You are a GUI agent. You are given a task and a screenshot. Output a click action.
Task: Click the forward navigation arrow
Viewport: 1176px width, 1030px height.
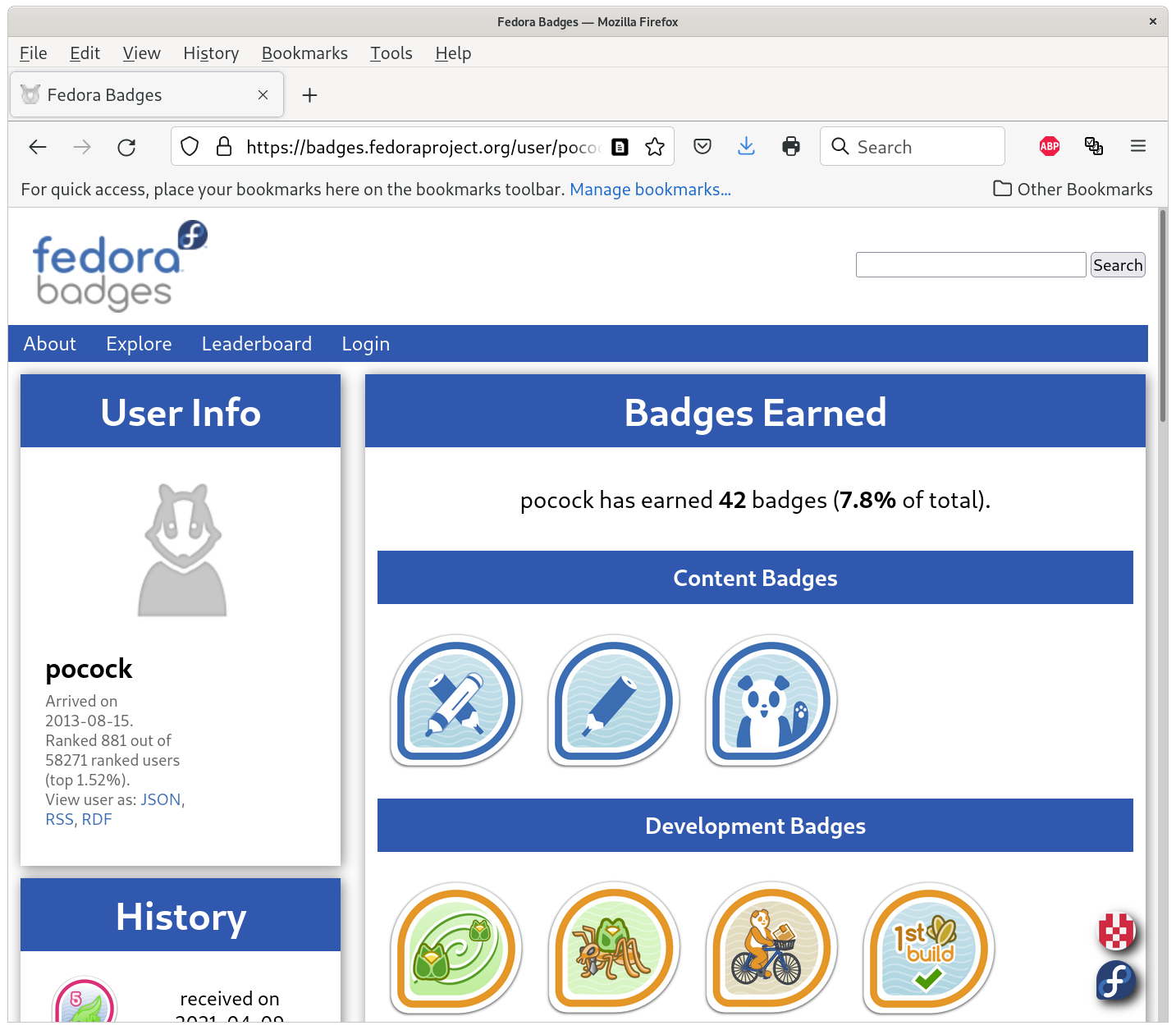click(82, 147)
